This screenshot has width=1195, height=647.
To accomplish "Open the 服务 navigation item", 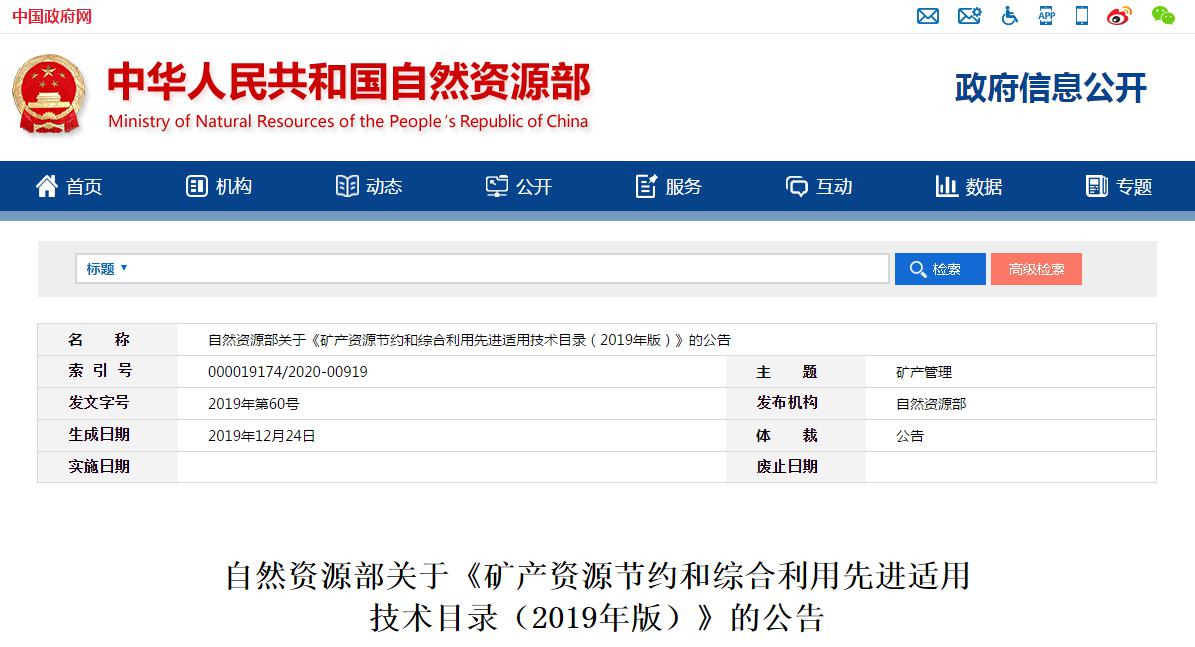I will tap(684, 187).
